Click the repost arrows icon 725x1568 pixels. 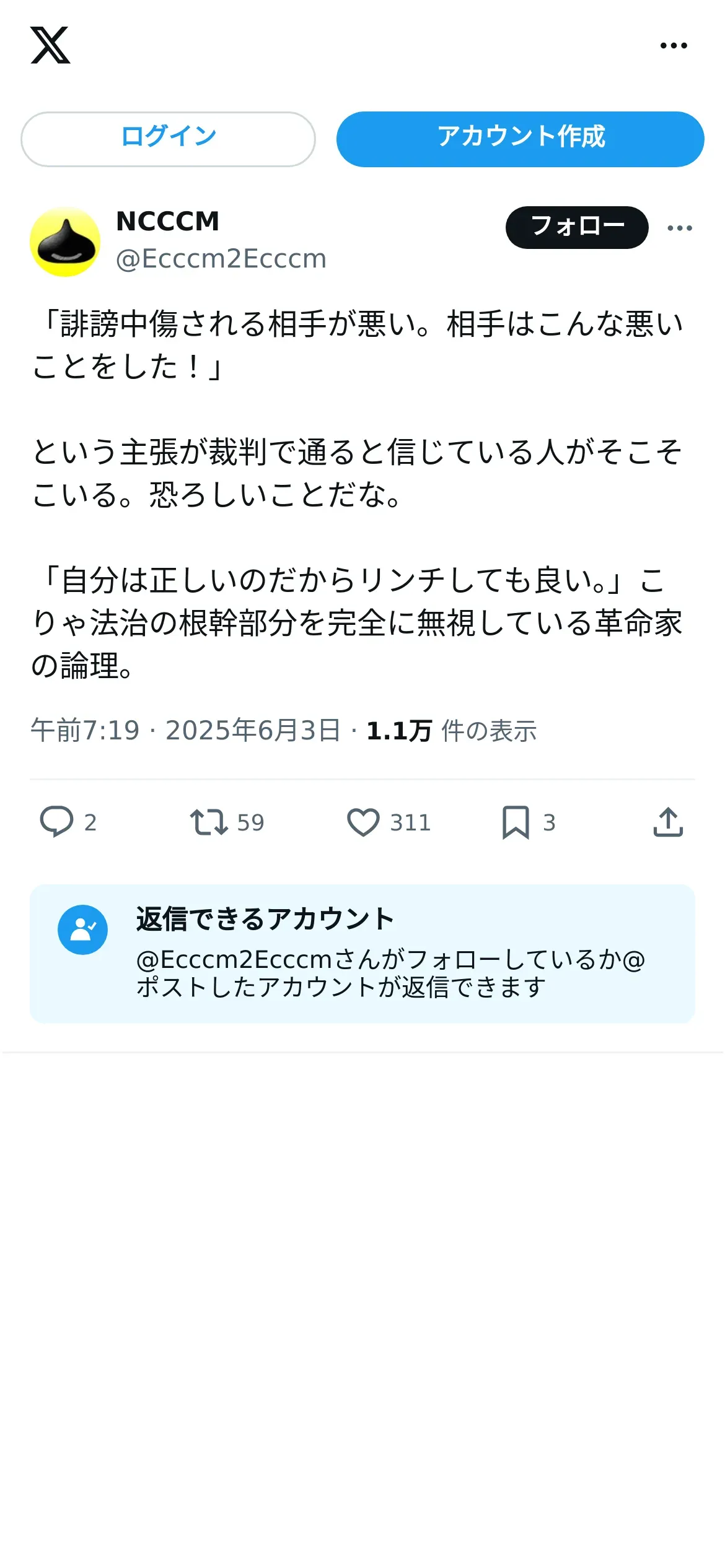coord(209,822)
